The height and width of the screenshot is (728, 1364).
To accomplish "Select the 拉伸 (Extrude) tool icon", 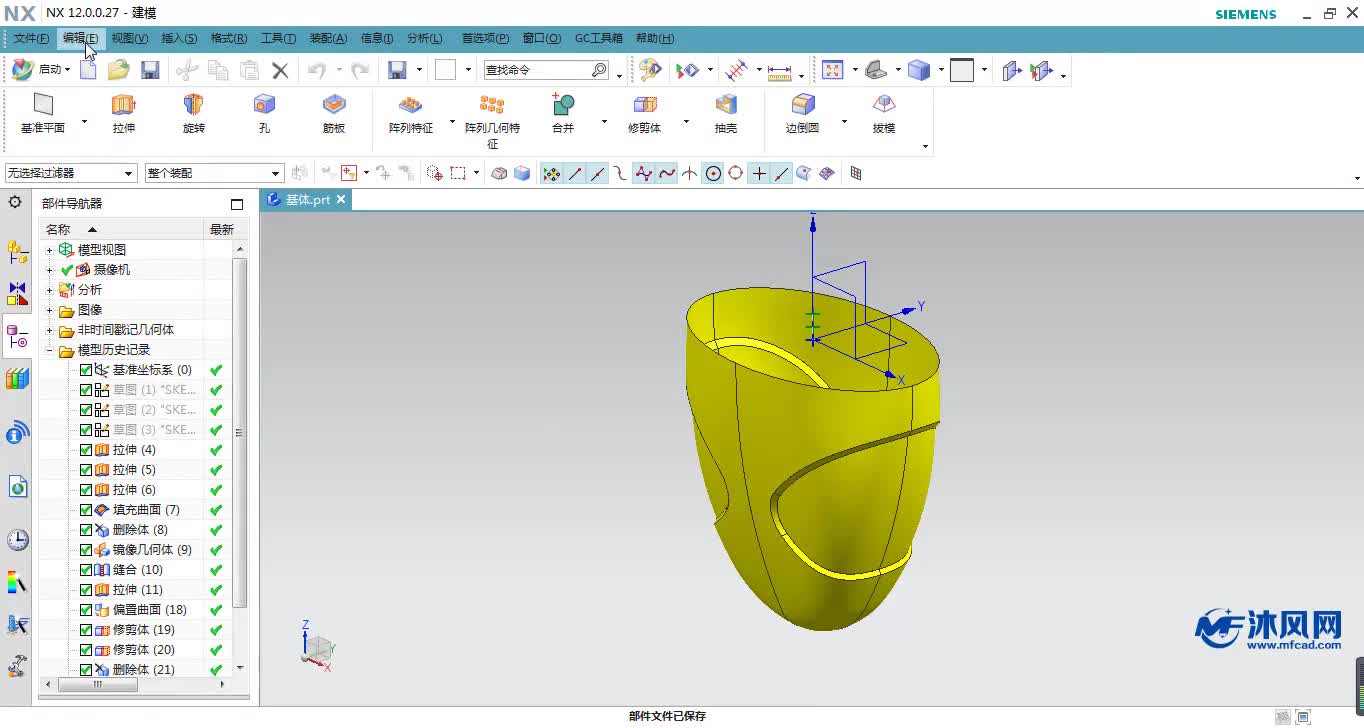I will [123, 105].
